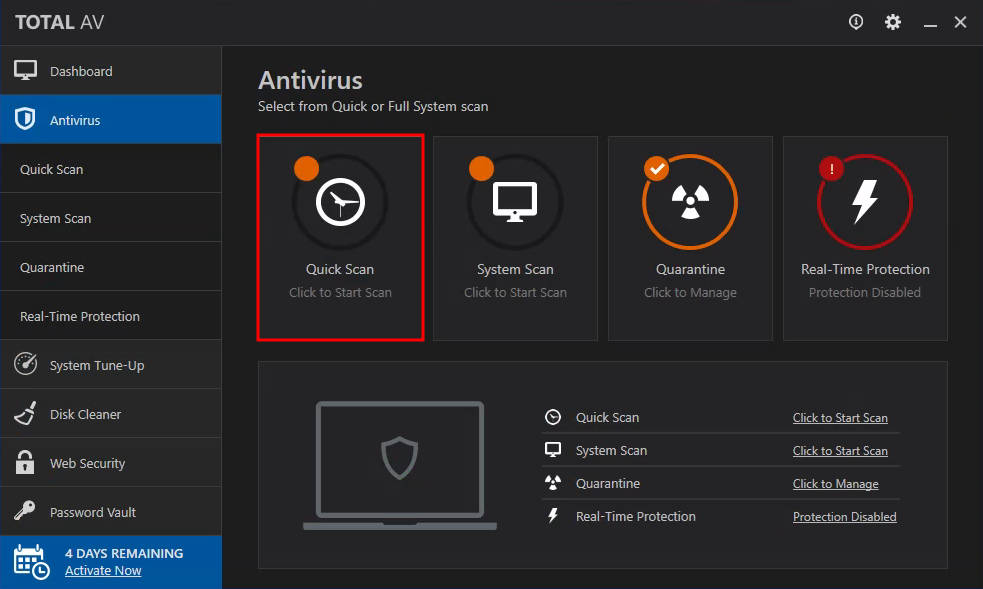Click the System Scan card title text
The height and width of the screenshot is (589, 983).
[515, 269]
